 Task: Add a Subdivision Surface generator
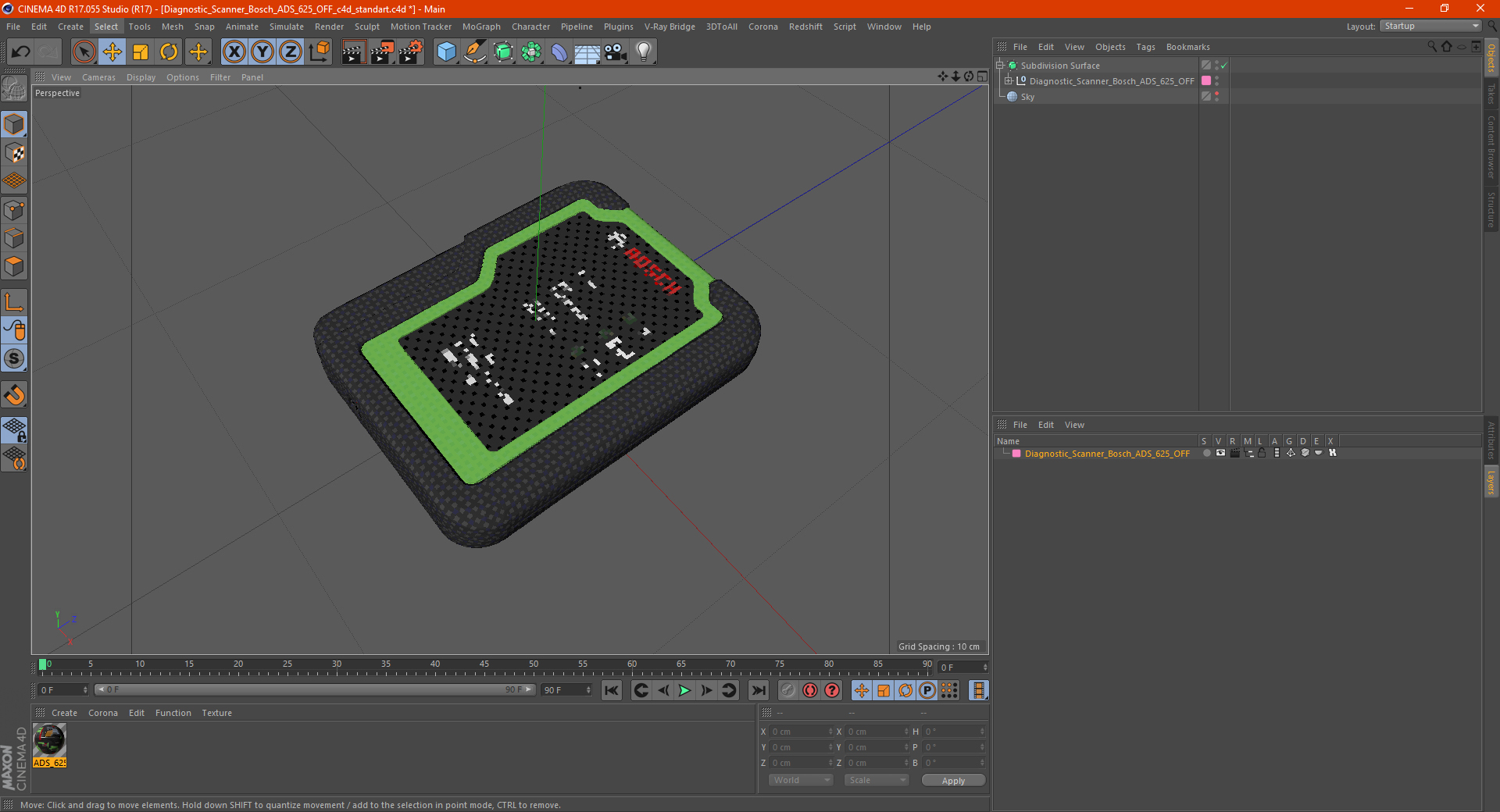[503, 52]
